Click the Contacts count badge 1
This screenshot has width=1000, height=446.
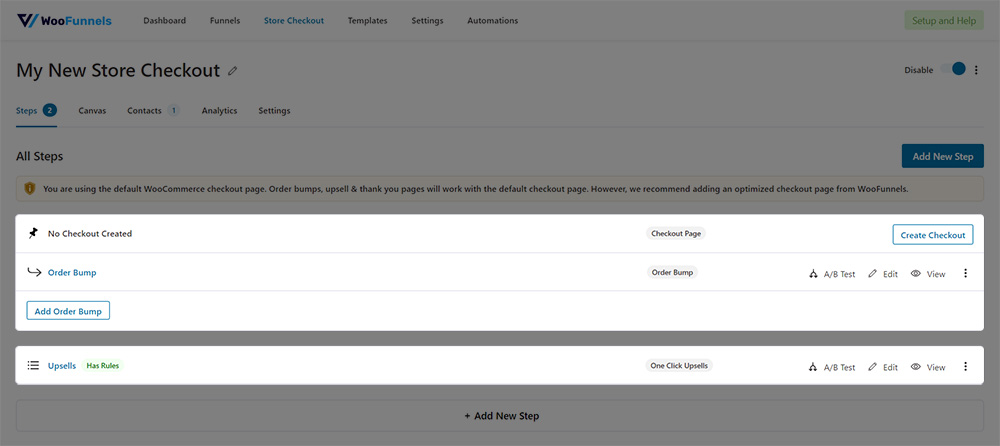[x=173, y=110]
